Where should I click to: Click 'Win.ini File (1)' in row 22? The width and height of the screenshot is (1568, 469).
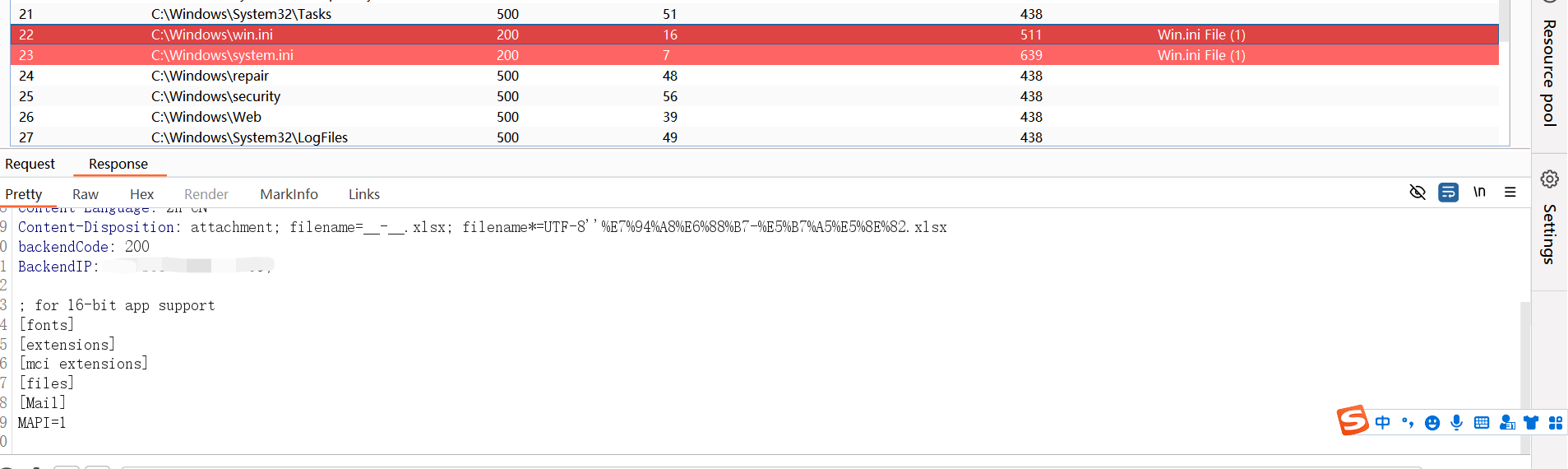tap(1201, 35)
